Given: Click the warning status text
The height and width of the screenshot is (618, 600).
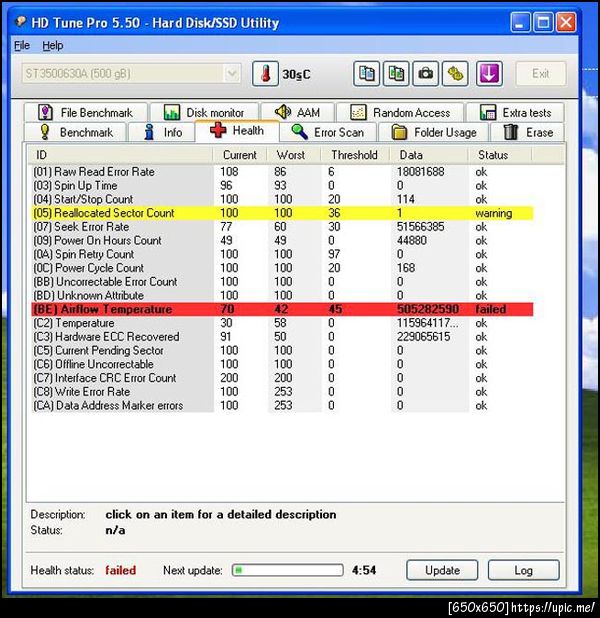Looking at the screenshot, I should click(494, 213).
